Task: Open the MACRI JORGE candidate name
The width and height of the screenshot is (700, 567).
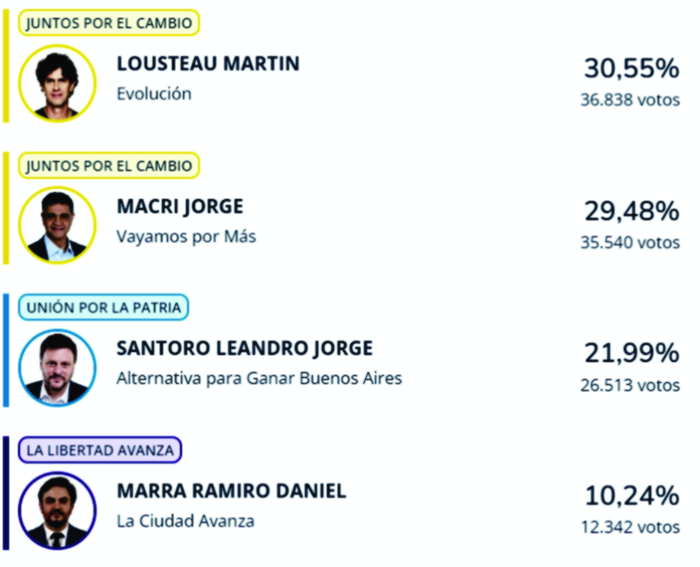Action: pos(180,206)
